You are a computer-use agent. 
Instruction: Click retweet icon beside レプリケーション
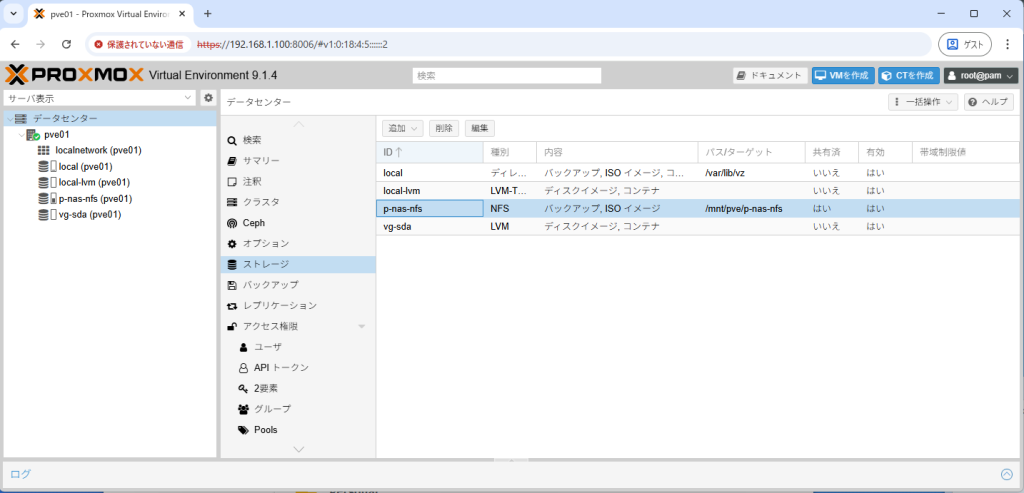tap(232, 306)
